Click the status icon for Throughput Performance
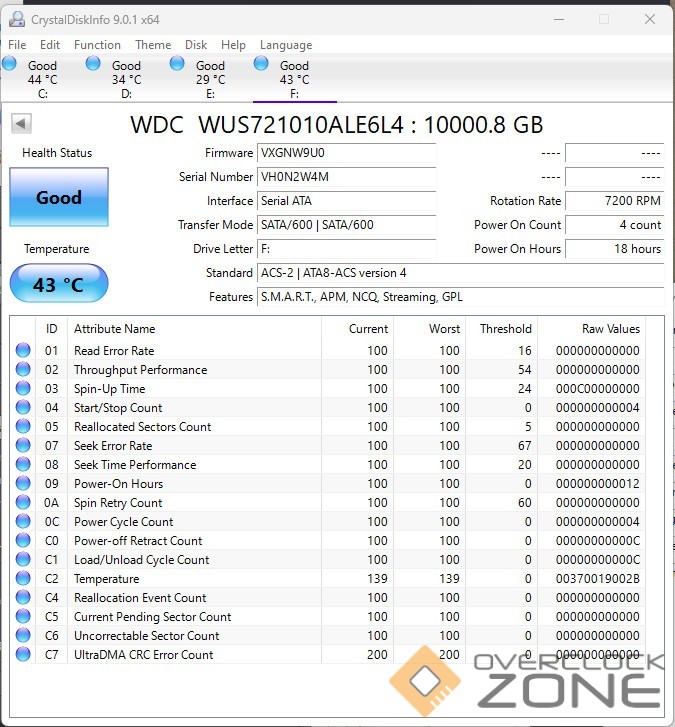The image size is (675, 727). [23, 369]
